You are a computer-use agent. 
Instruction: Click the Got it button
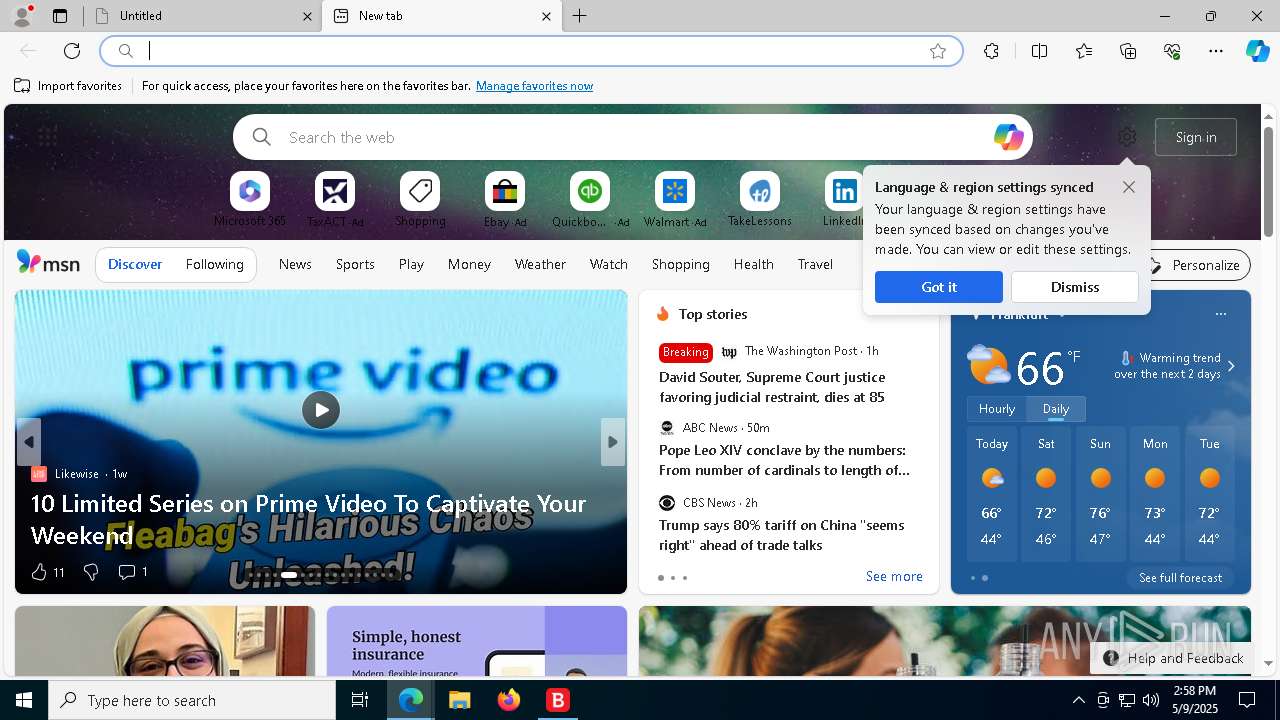939,287
